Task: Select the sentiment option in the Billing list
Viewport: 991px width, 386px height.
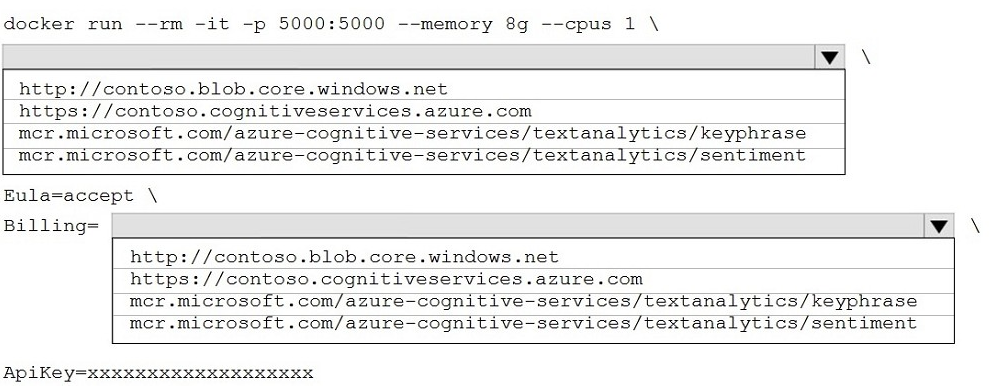Action: tap(533, 323)
